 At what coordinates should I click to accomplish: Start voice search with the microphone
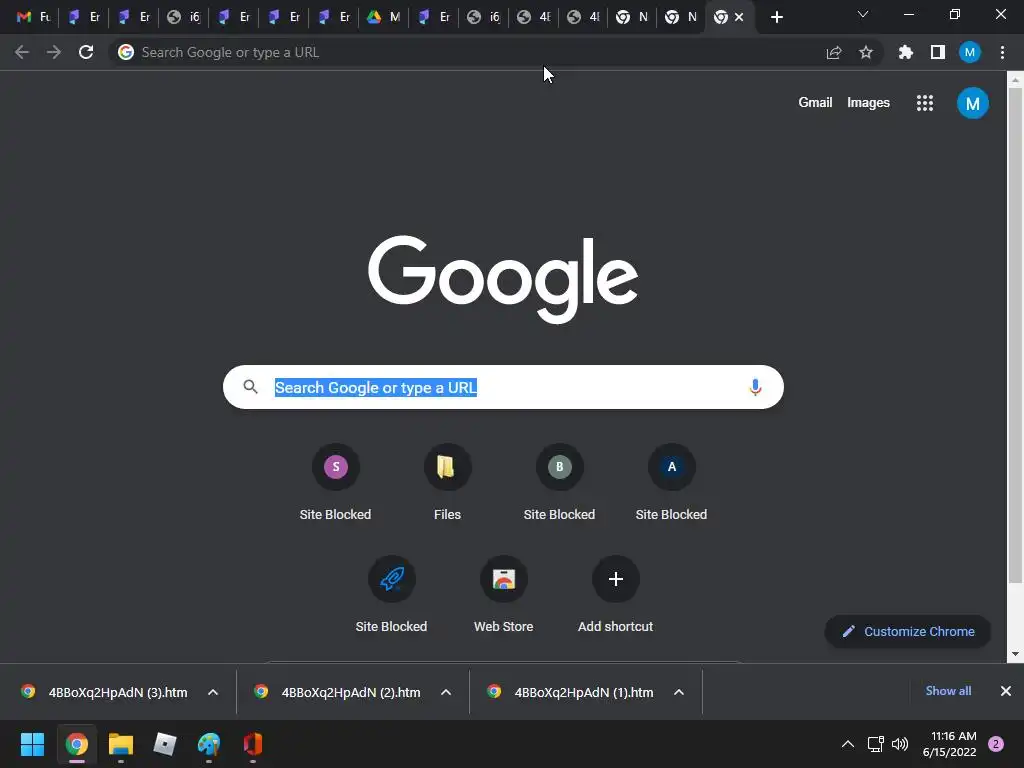pos(755,387)
